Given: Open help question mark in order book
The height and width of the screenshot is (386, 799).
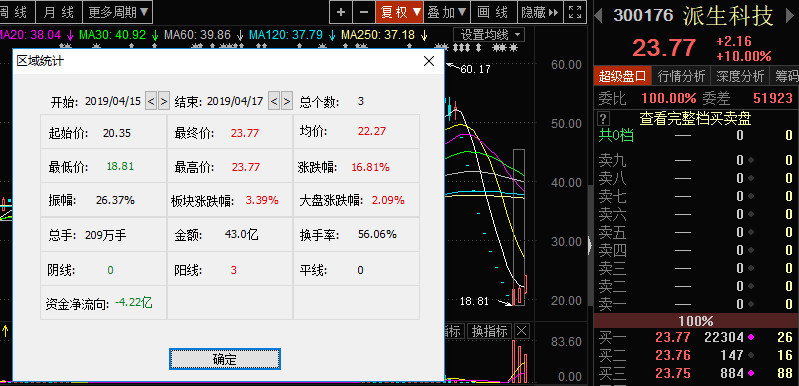Looking at the screenshot, I should tap(603, 119).
